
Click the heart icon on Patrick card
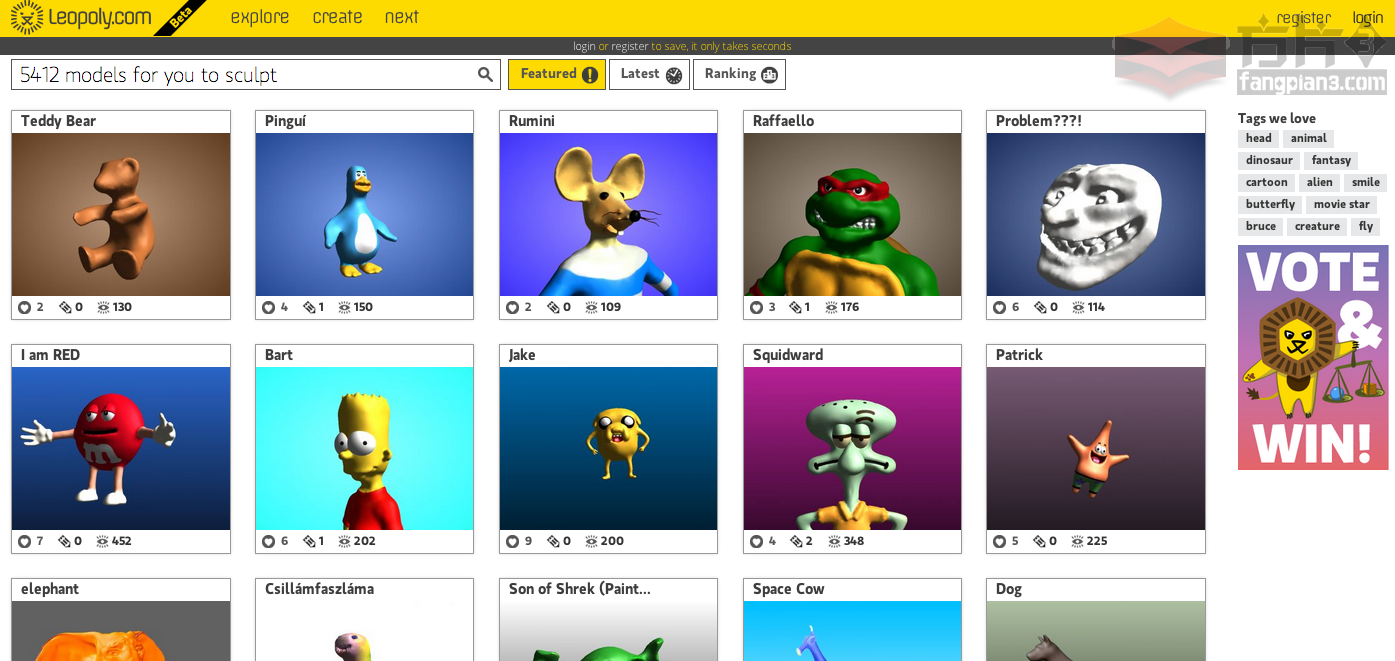1000,542
